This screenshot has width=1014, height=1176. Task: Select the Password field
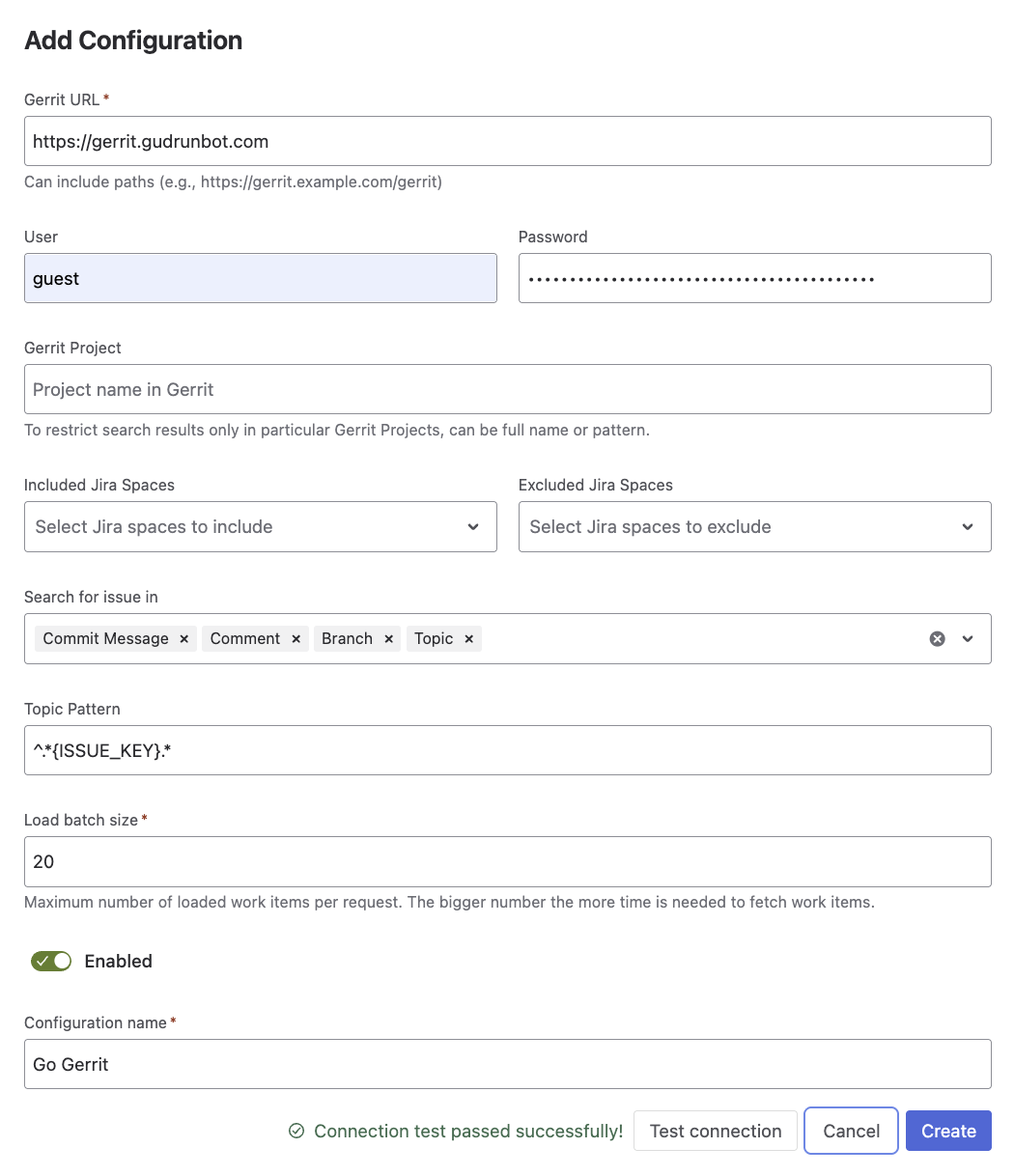pyautogui.click(x=754, y=279)
